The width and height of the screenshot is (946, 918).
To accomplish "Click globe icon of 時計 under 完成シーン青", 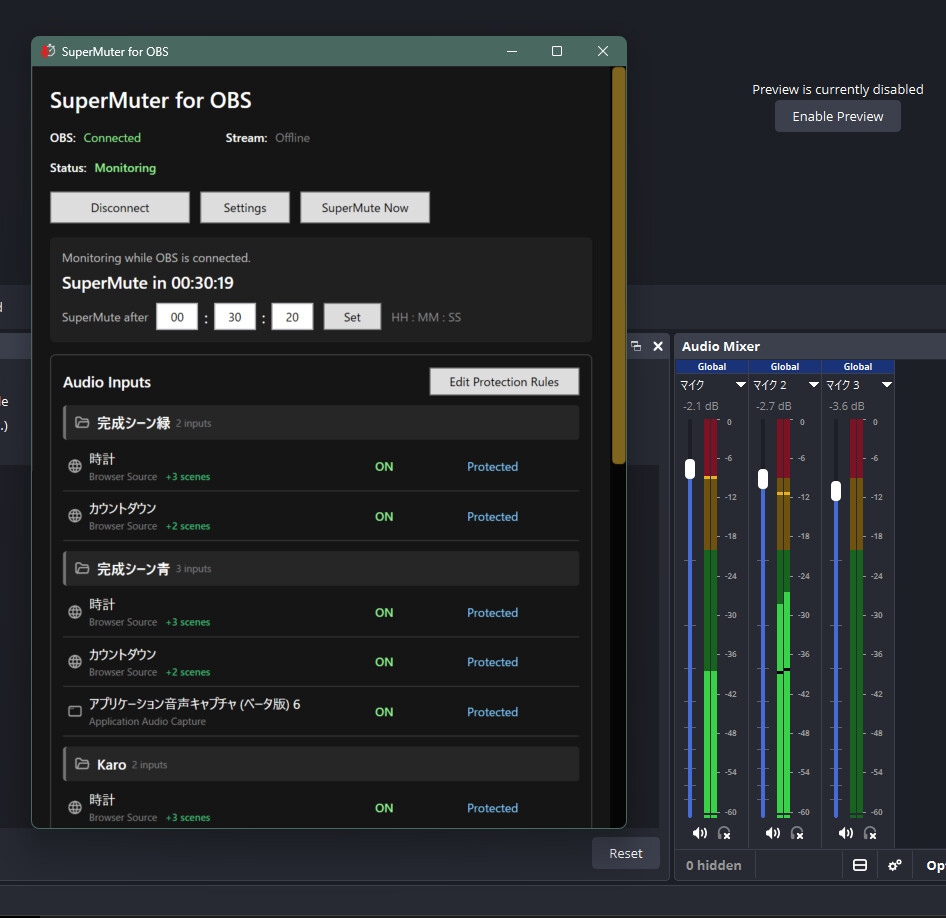I will tap(75, 612).
